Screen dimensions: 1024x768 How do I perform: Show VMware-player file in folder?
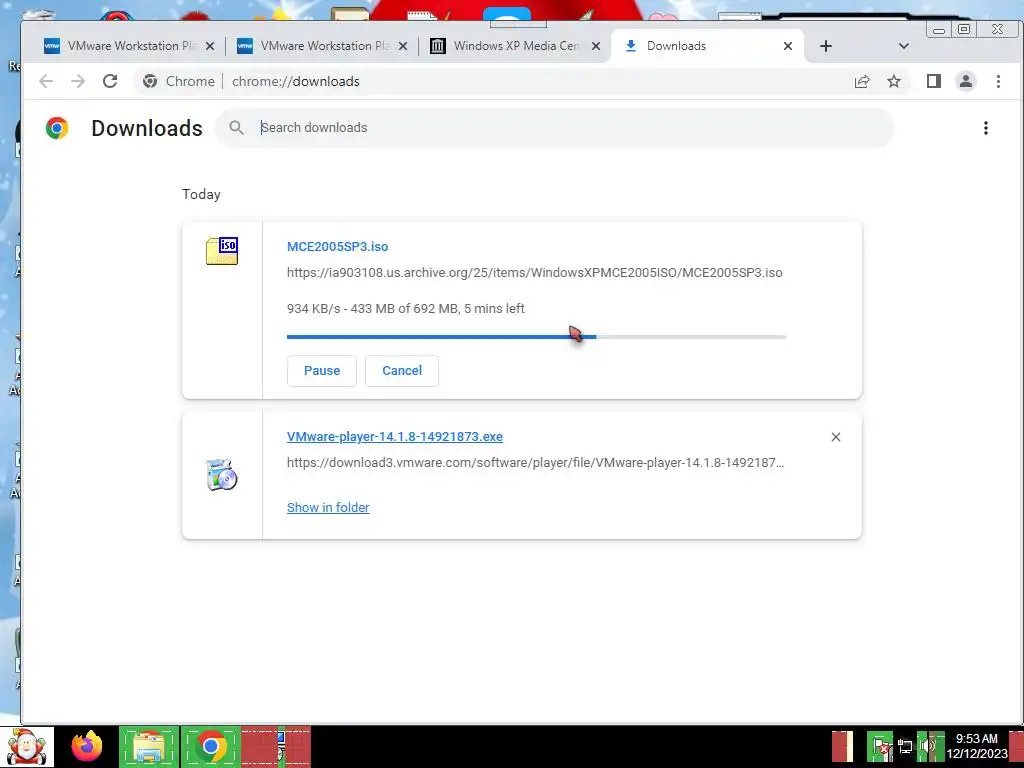(x=328, y=507)
